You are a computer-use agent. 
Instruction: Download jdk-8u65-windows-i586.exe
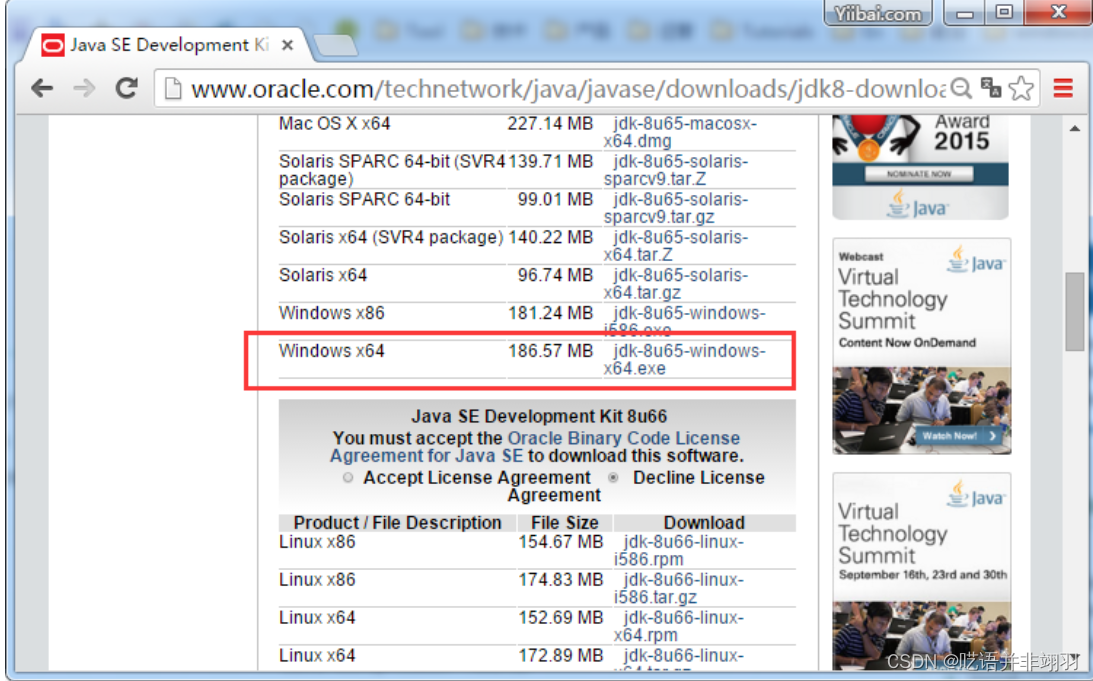[684, 321]
